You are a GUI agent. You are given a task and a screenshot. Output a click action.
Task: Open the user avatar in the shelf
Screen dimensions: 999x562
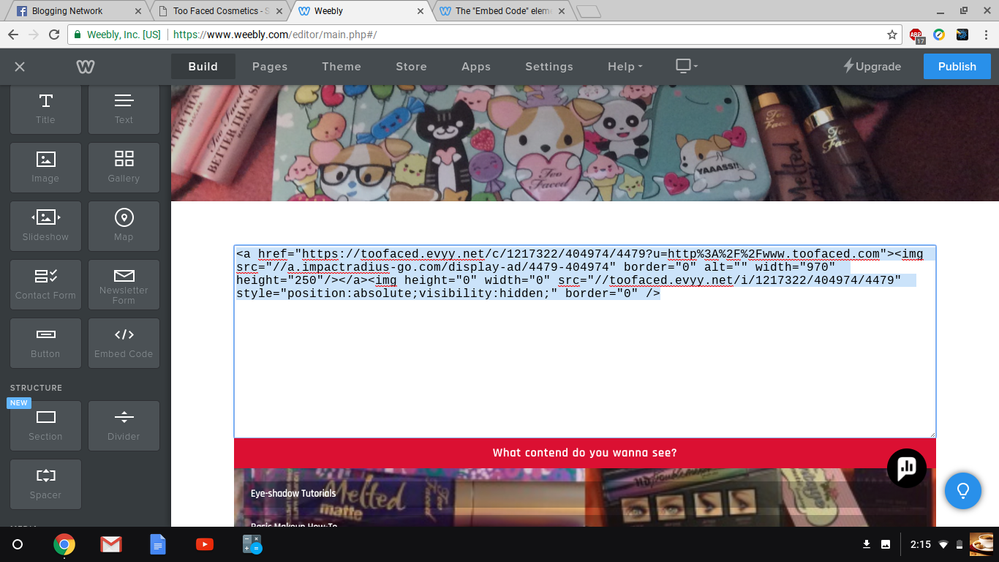pyautogui.click(x=981, y=544)
